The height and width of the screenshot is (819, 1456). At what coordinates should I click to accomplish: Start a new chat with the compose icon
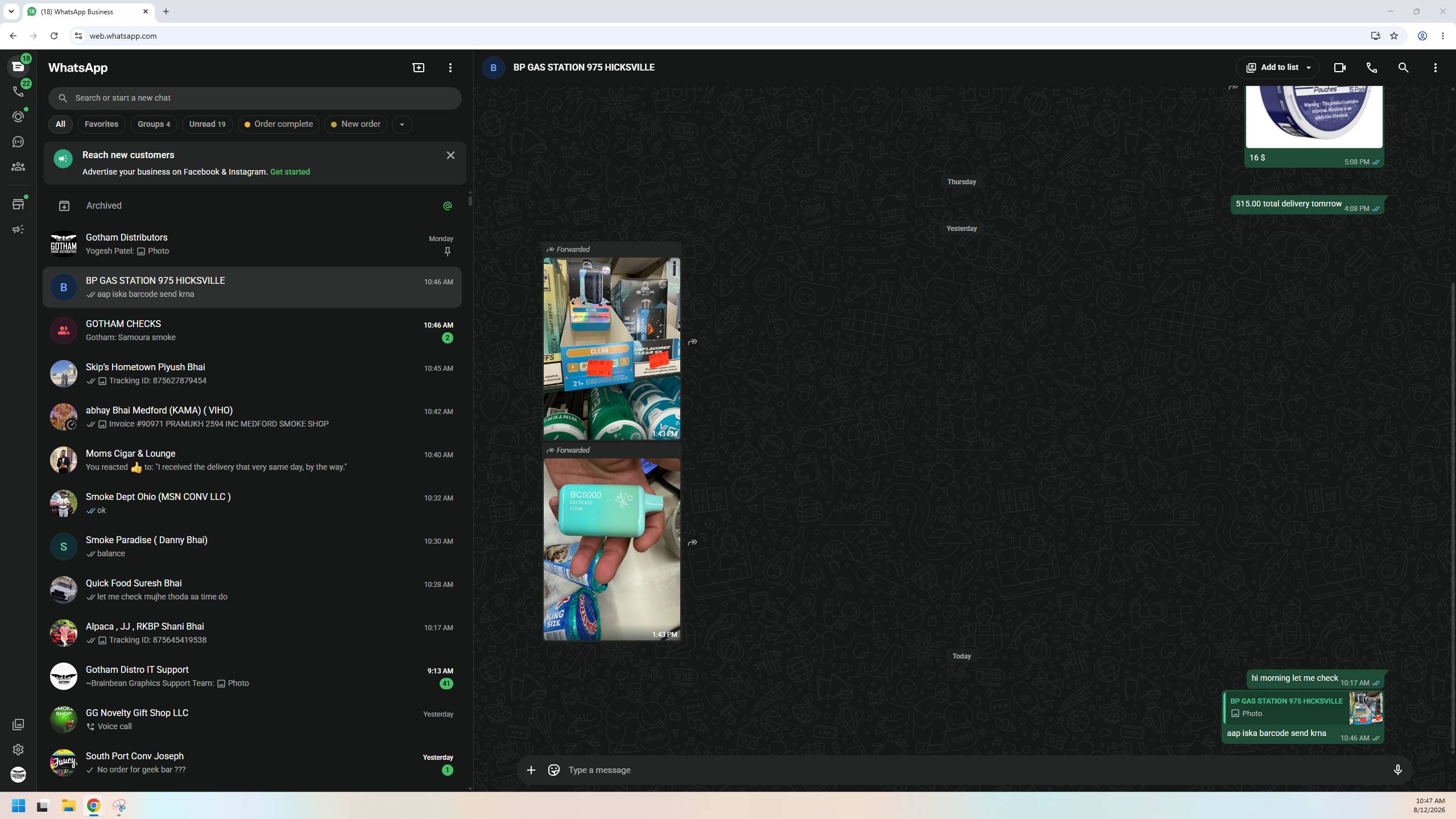[x=418, y=68]
